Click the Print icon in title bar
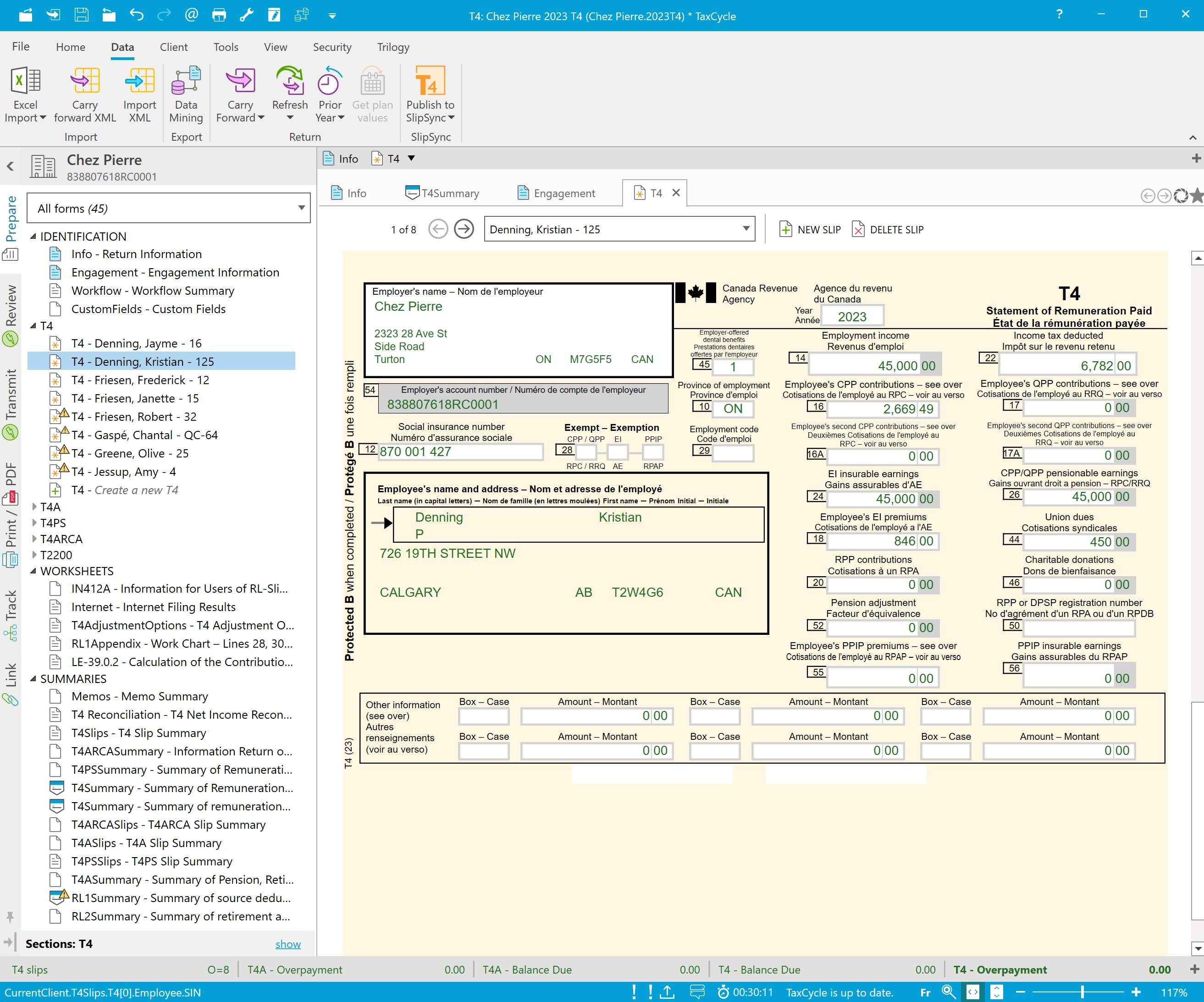 tap(219, 16)
